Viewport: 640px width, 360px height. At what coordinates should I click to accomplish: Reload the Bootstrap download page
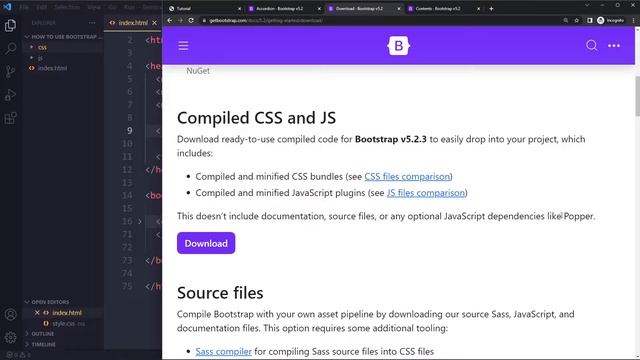tap(191, 20)
